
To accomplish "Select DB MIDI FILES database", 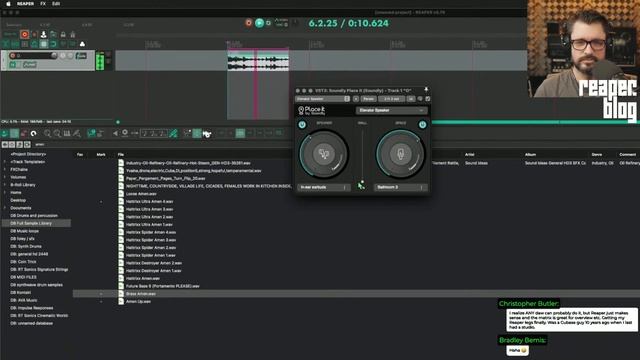I will point(23,277).
